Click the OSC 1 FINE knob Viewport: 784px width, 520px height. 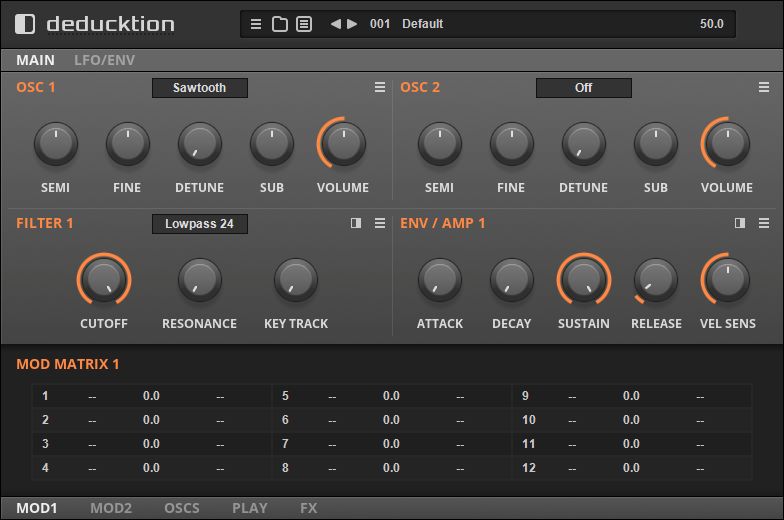point(128,144)
